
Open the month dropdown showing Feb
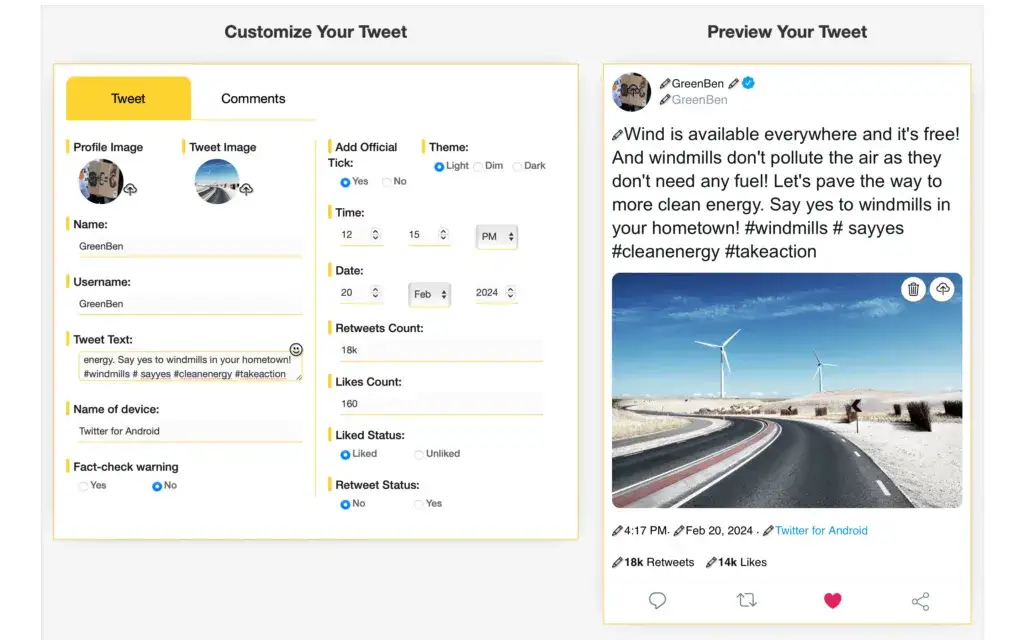coord(429,294)
